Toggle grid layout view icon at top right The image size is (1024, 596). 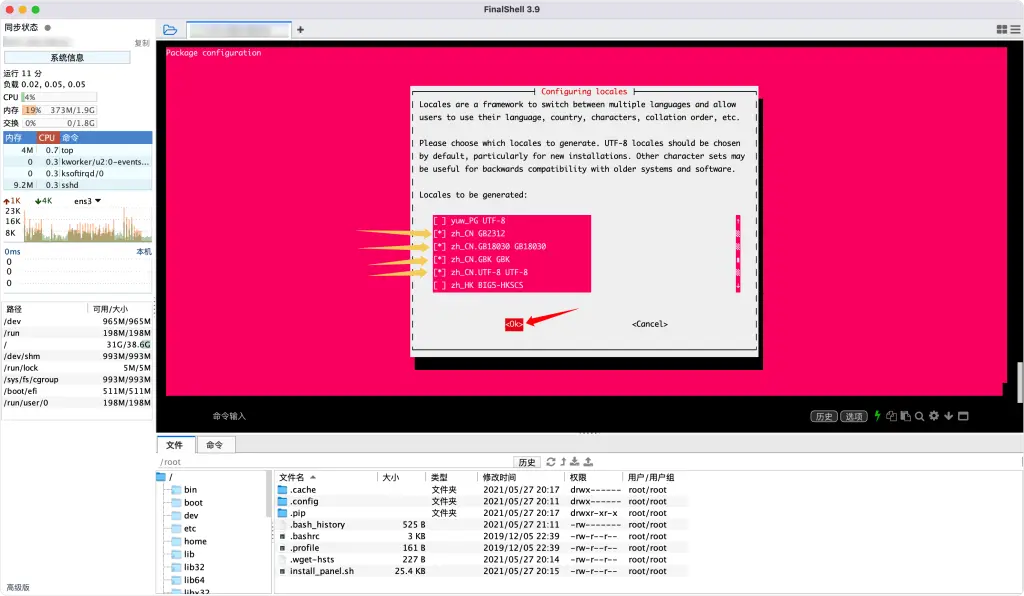tap(1001, 30)
